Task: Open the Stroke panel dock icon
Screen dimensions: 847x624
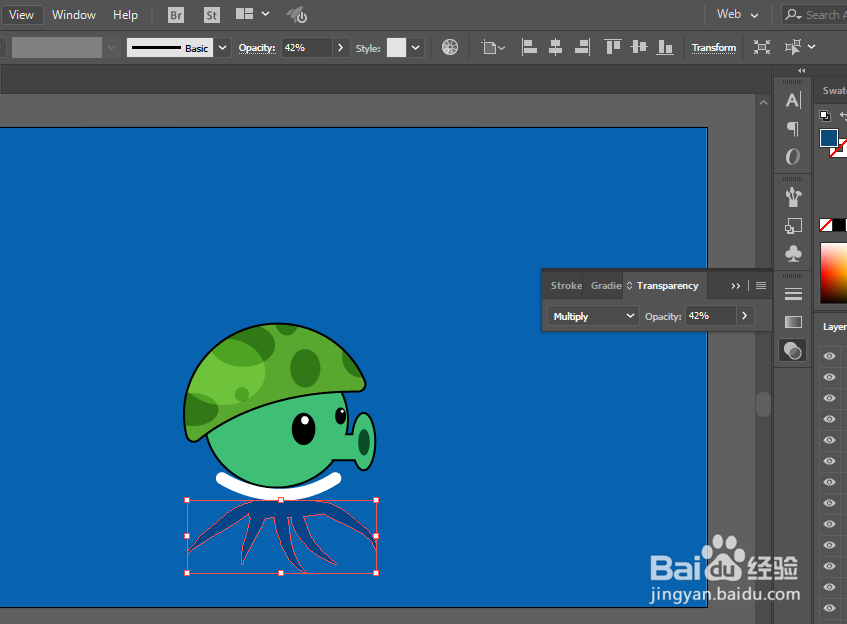Action: pyautogui.click(x=793, y=294)
